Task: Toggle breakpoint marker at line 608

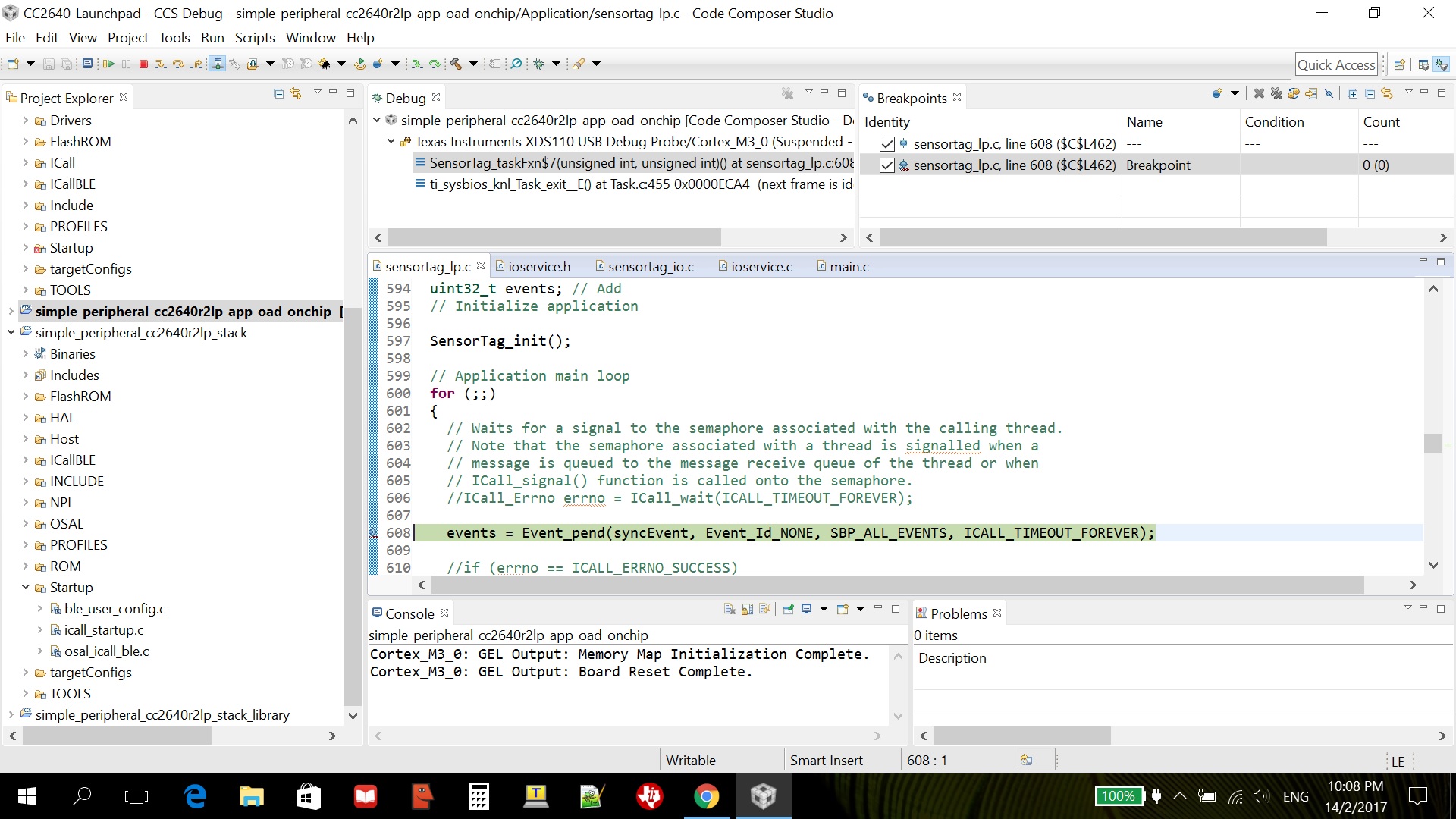Action: click(x=373, y=533)
